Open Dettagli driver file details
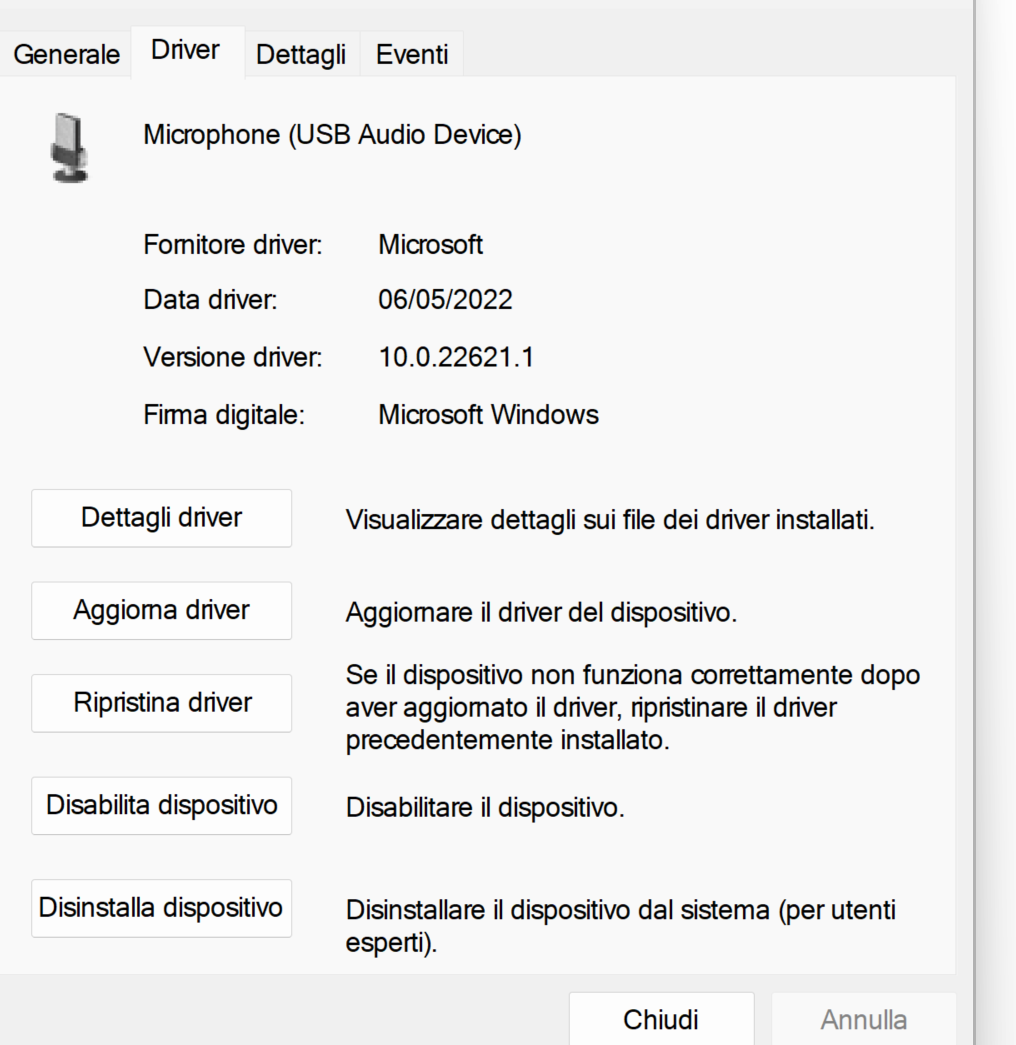1016x1045 pixels. click(x=161, y=518)
